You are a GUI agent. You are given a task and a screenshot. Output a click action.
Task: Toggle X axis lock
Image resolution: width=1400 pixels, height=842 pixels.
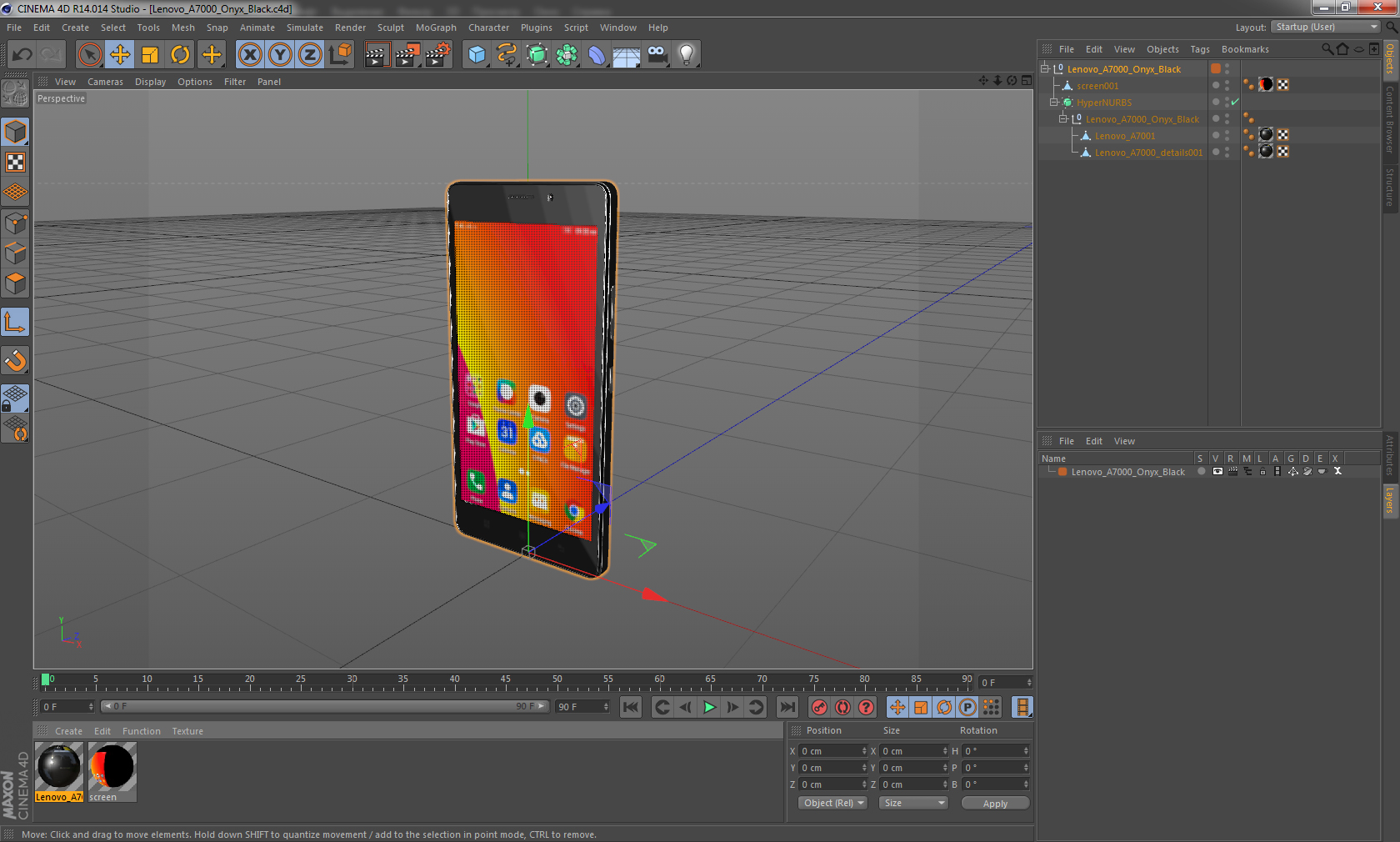pyautogui.click(x=250, y=55)
